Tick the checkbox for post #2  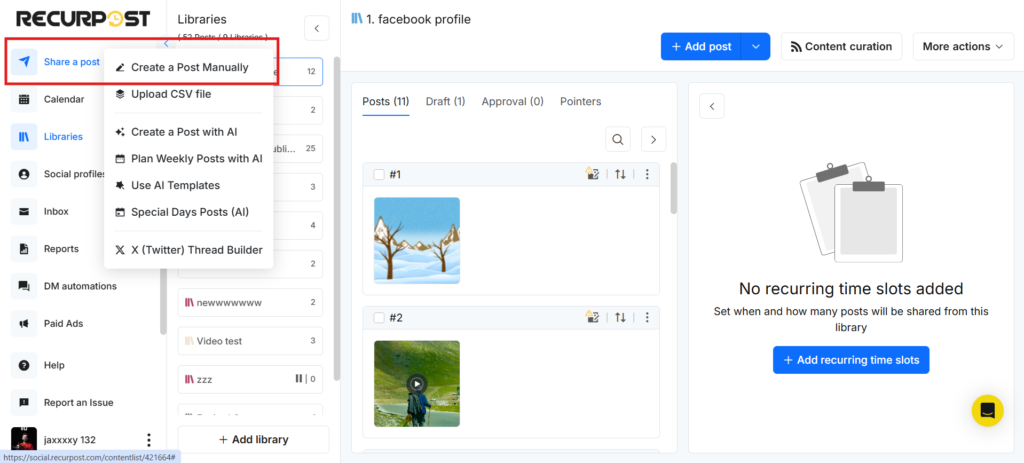pos(379,317)
